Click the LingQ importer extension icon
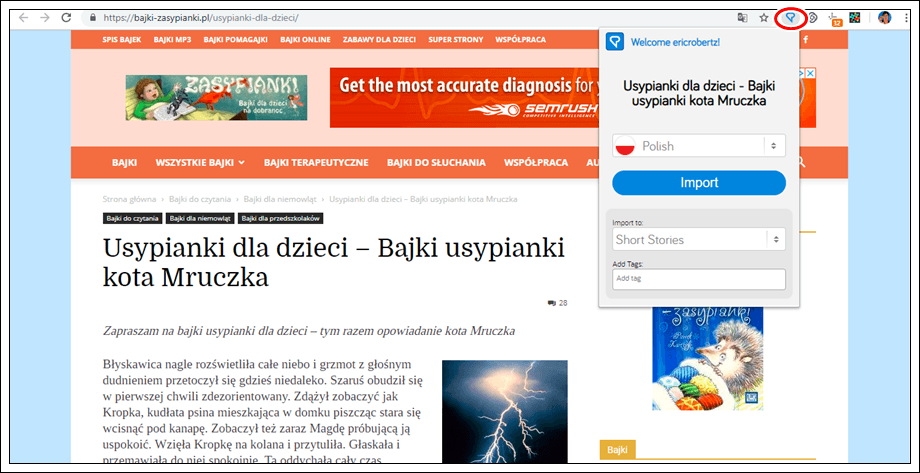 click(791, 18)
